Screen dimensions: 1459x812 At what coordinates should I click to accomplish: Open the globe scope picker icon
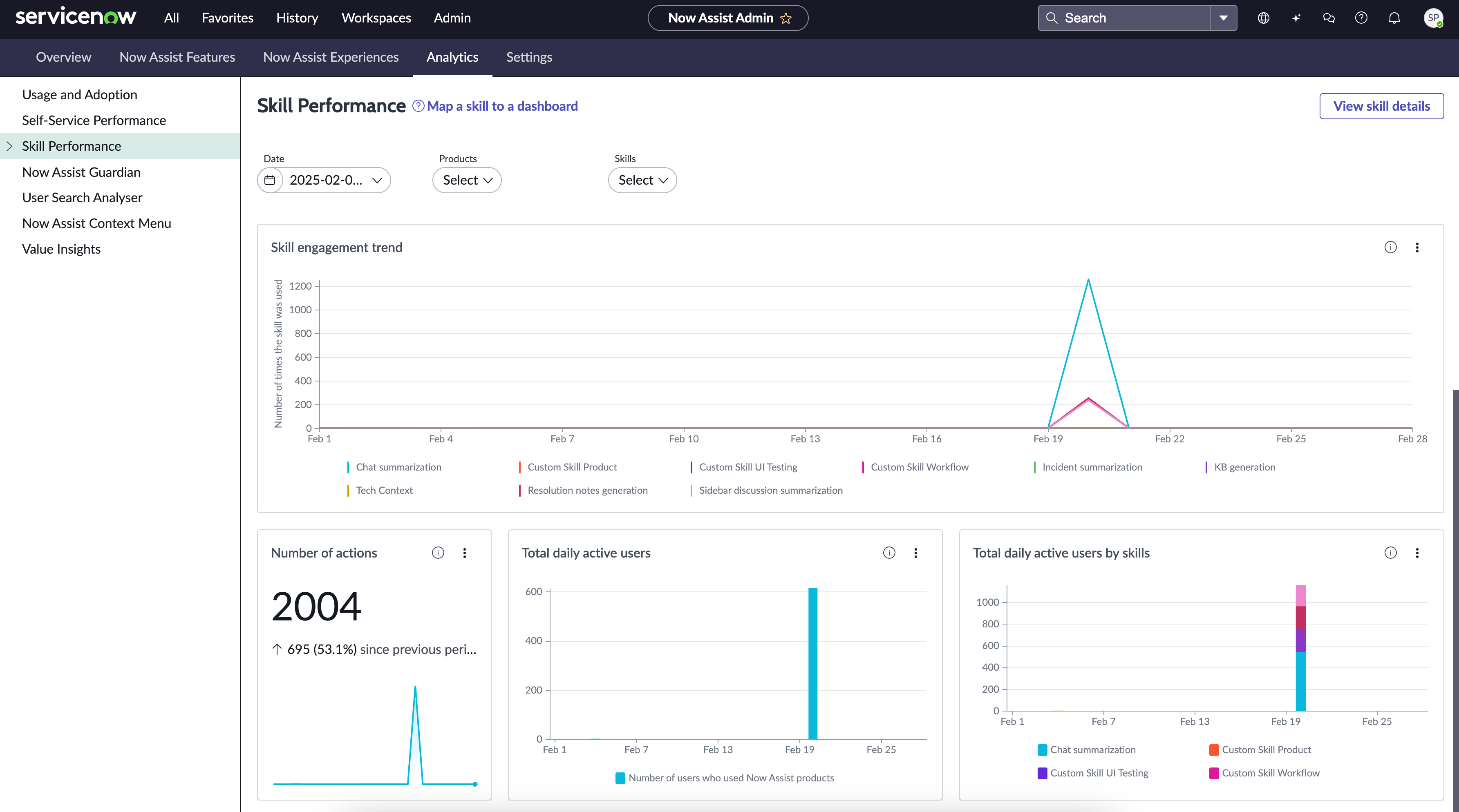(x=1264, y=18)
